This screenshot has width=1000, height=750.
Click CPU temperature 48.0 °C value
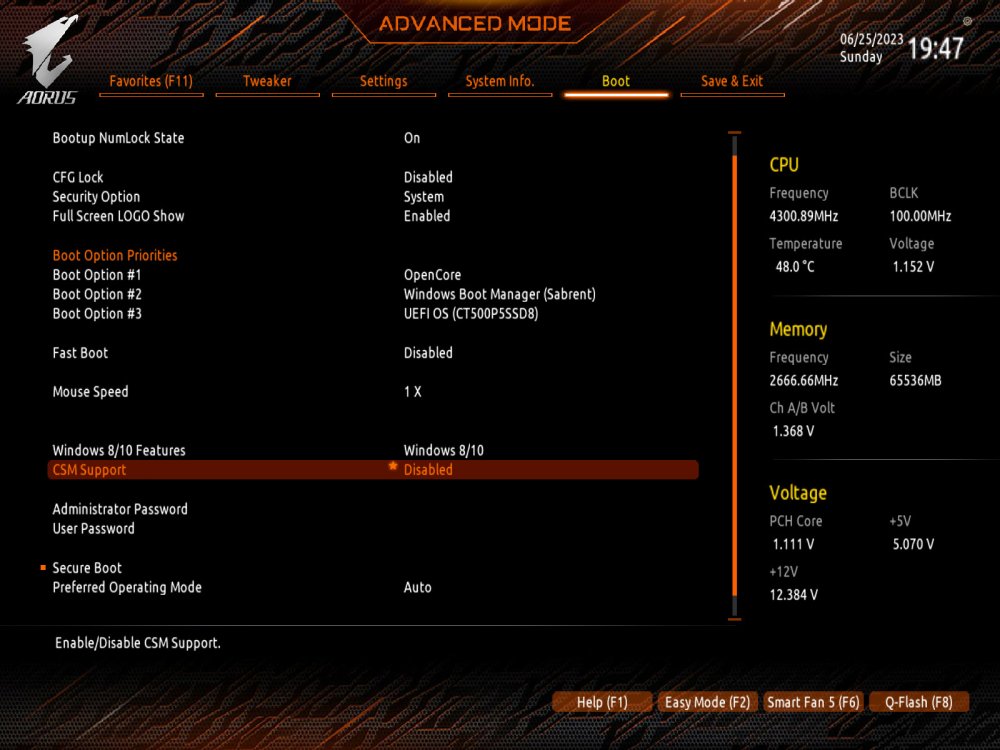tap(795, 267)
